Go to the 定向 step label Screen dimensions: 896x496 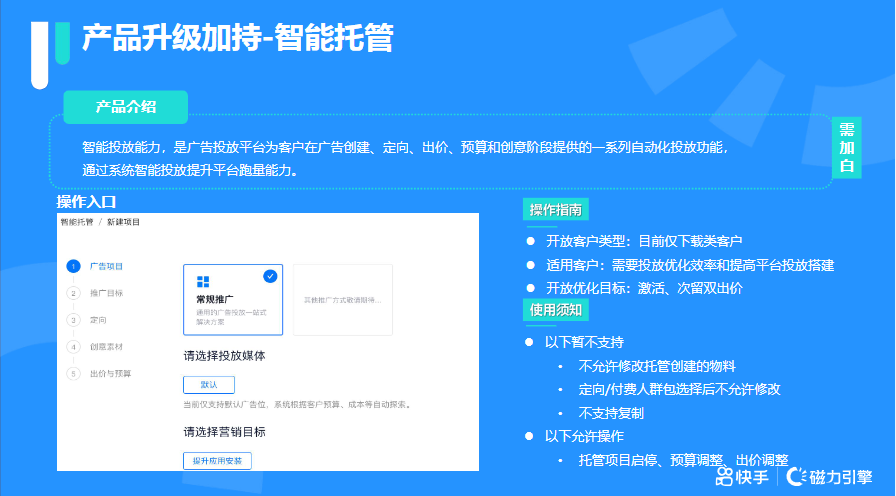[x=98, y=320]
